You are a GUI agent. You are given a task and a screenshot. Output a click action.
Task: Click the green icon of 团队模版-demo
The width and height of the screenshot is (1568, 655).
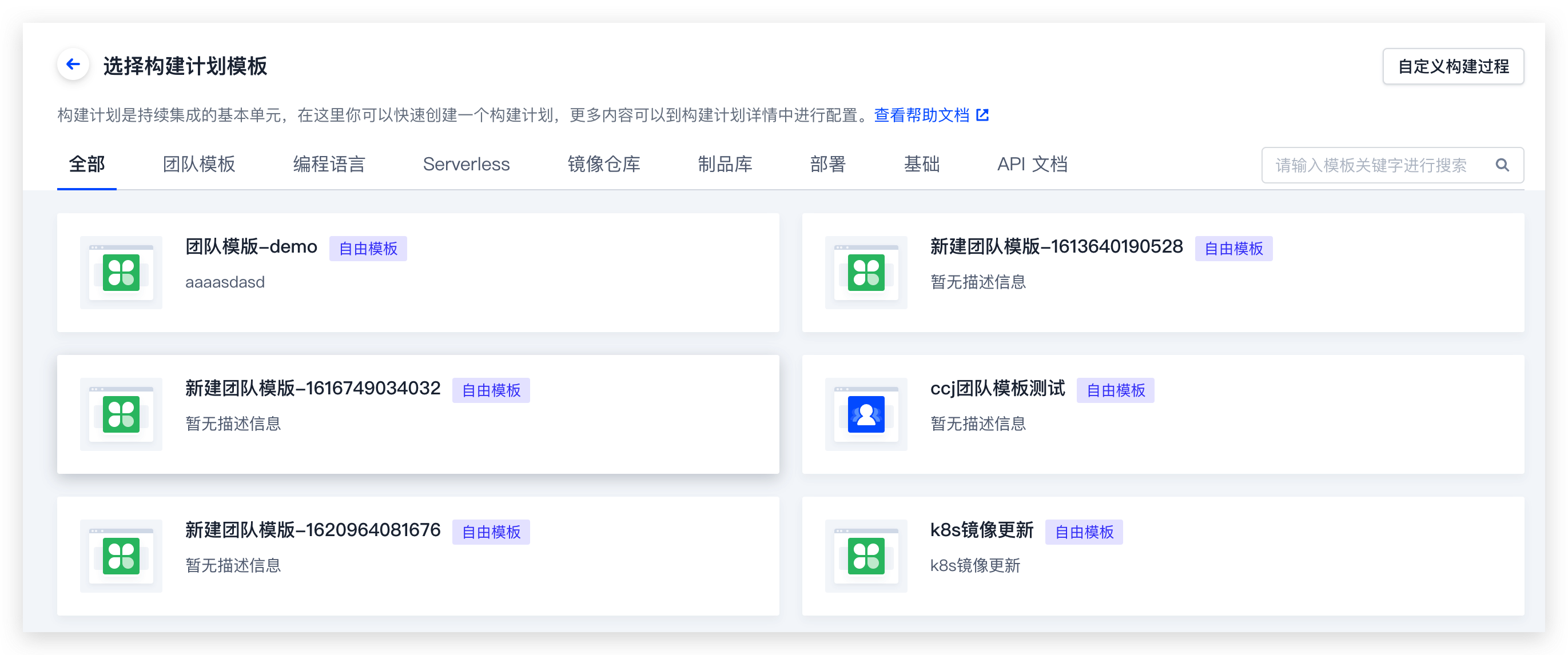[x=121, y=273]
